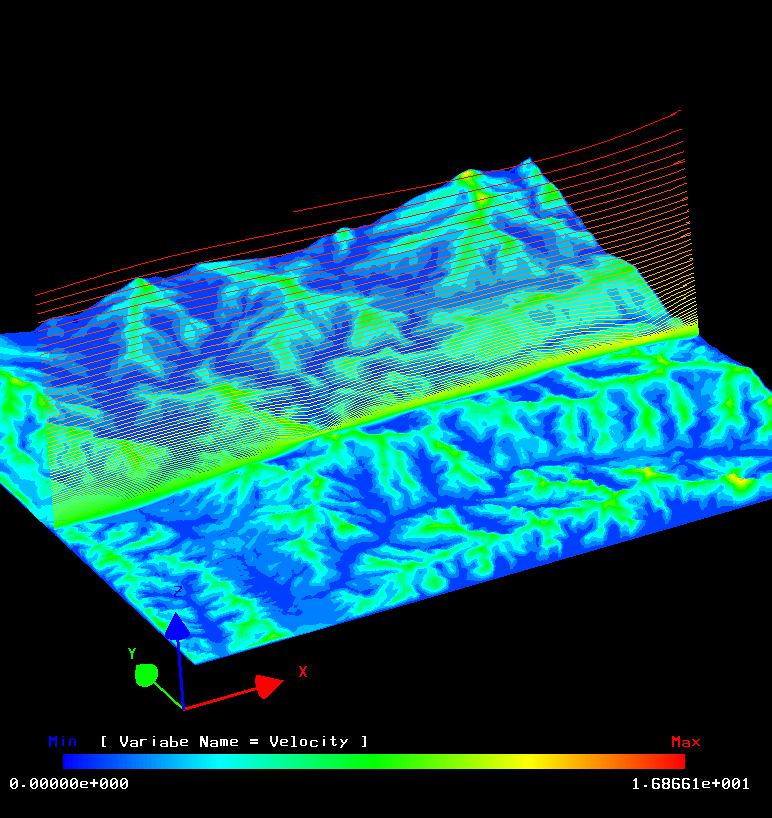
Task: Click the minimum value 0.00000e+000
Action: [69, 783]
